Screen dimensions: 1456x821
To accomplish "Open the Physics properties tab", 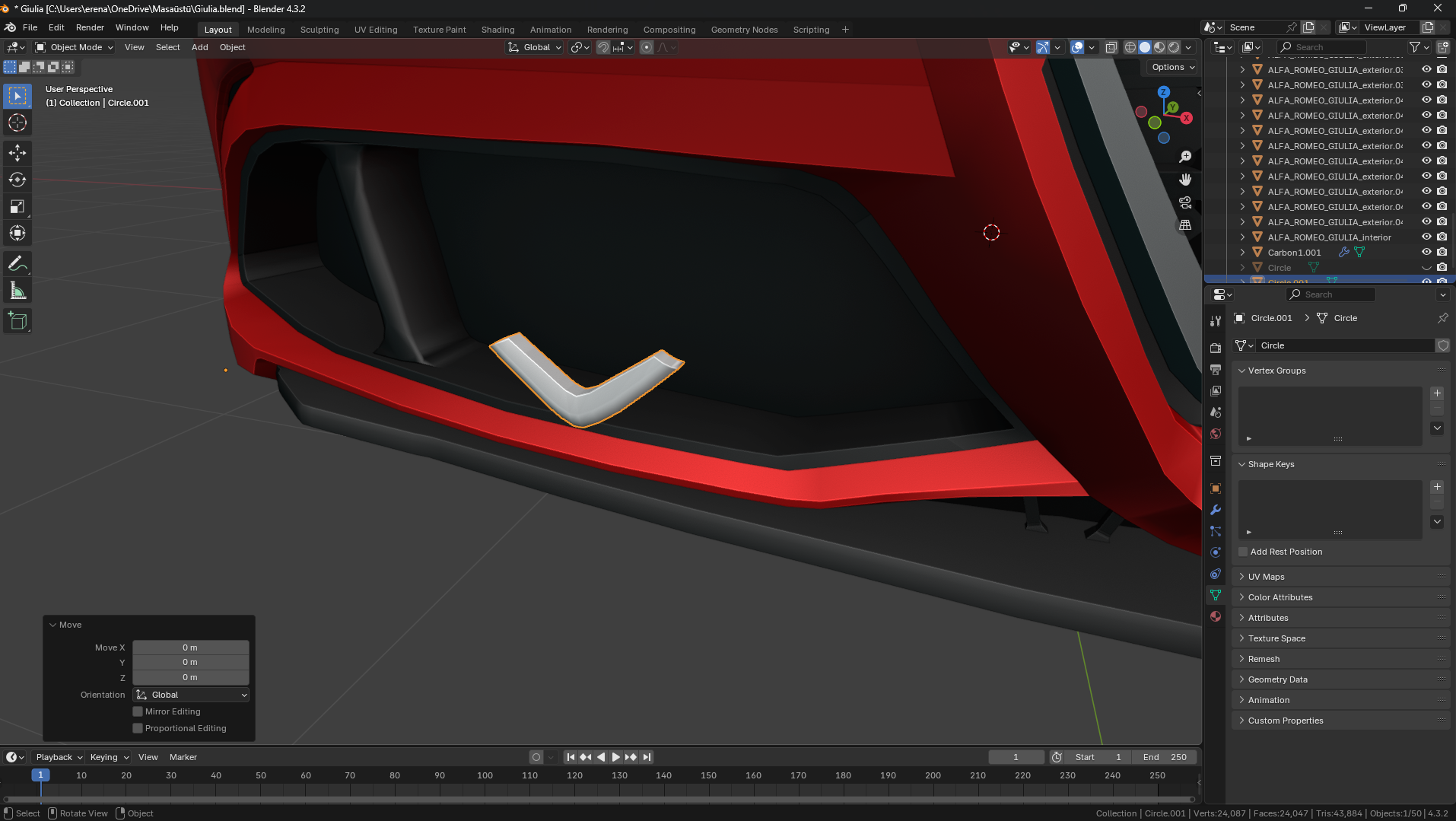I will point(1216,552).
